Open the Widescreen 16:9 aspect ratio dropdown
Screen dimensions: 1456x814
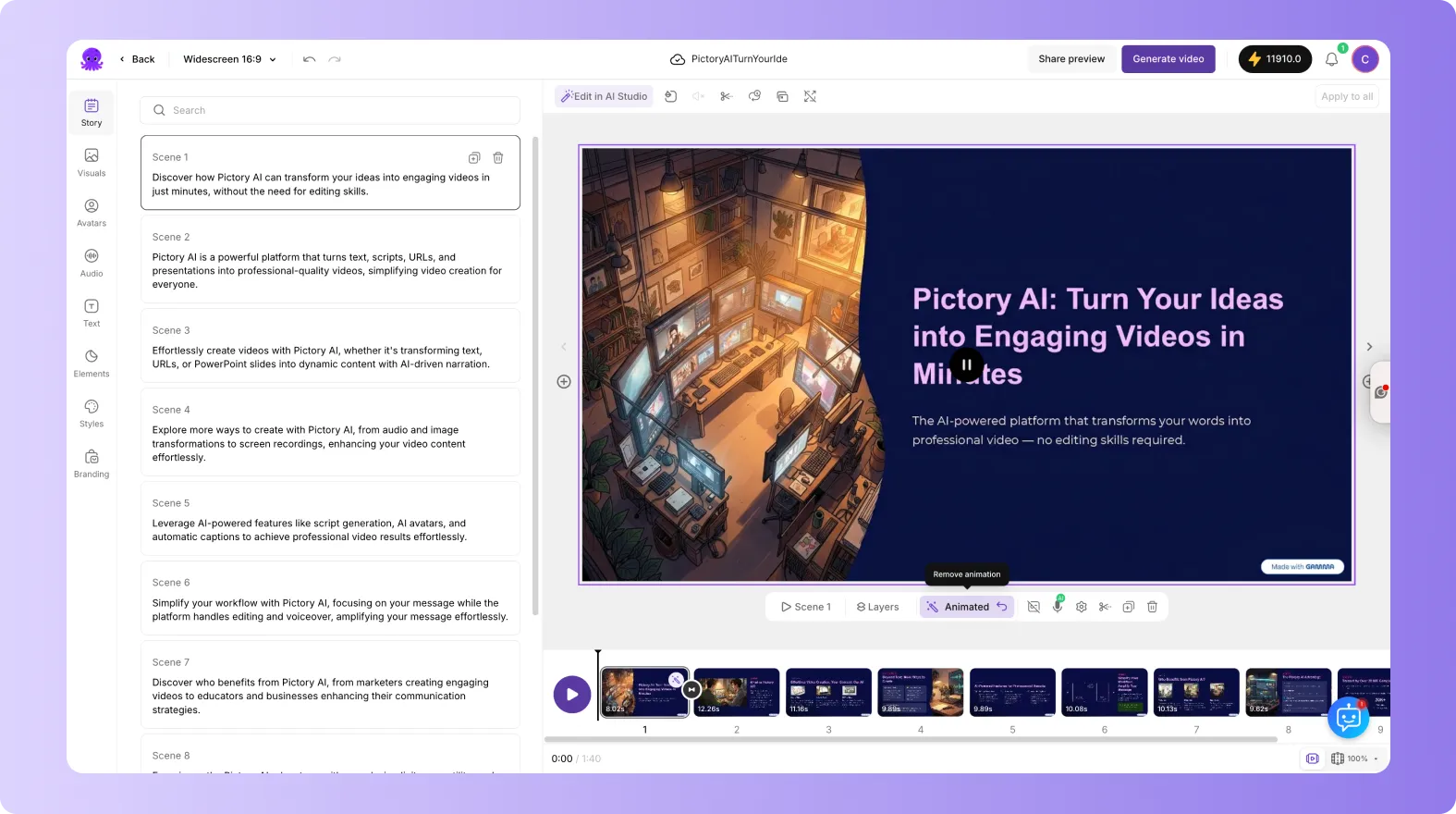coord(229,59)
